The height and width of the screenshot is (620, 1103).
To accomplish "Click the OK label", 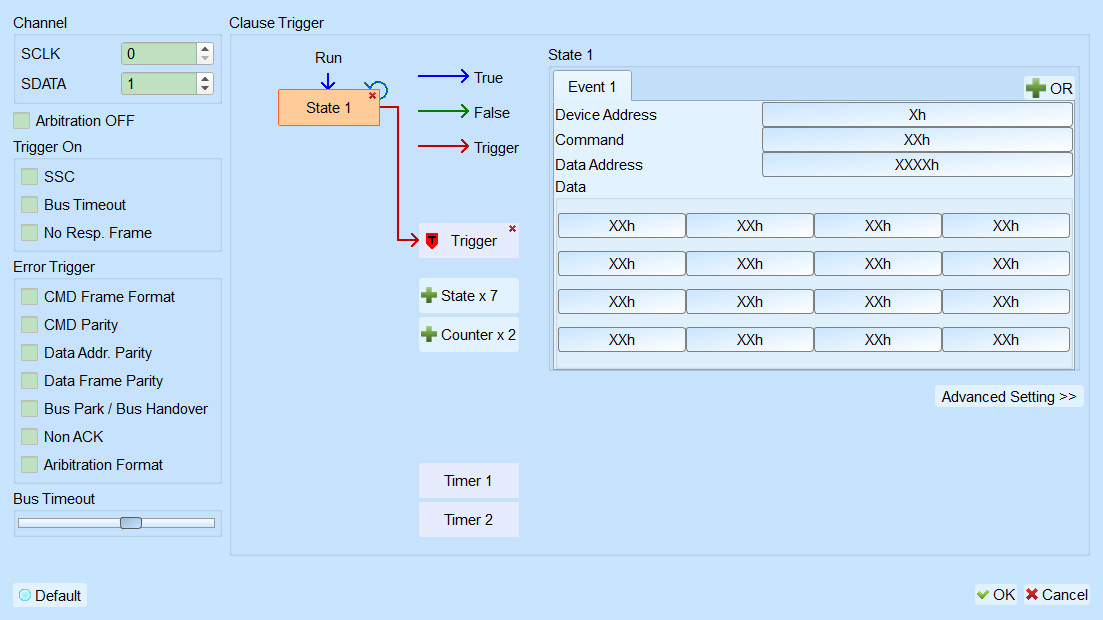I will coord(1004,595).
